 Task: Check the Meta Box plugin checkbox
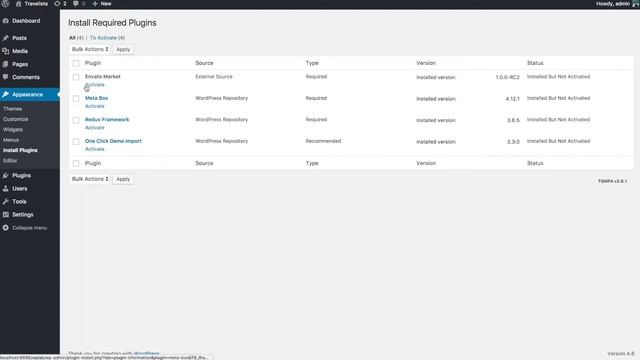pyautogui.click(x=76, y=98)
